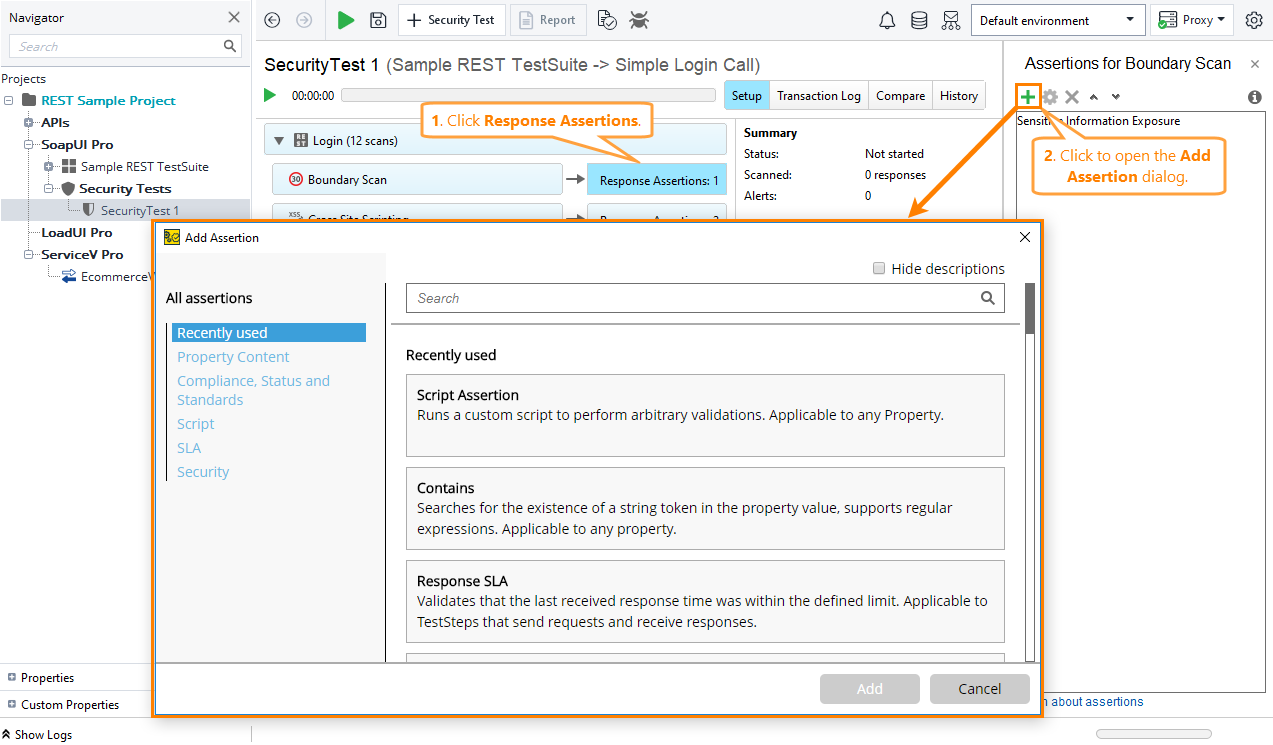Click Cancel in the Add Assertion dialog
The width and height of the screenshot is (1273, 745).
(x=980, y=689)
